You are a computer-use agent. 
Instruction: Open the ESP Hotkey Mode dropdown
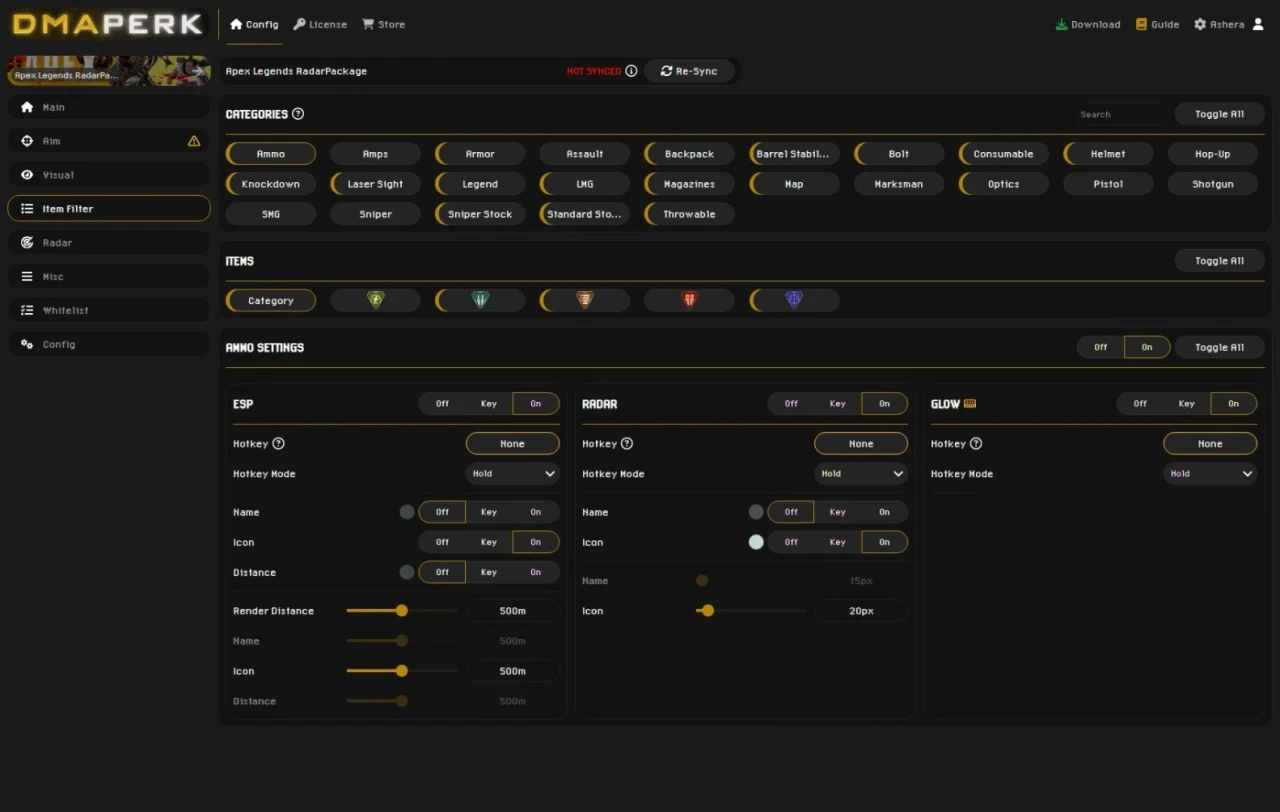pyautogui.click(x=512, y=473)
